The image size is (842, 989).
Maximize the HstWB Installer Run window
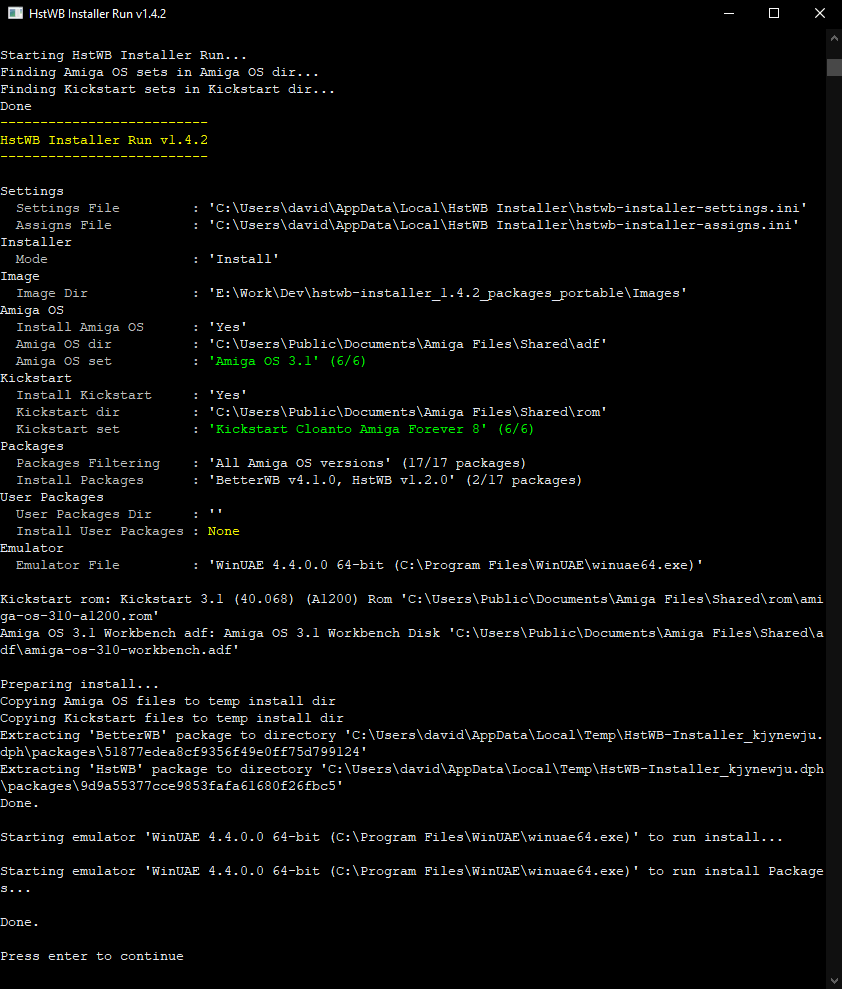[x=774, y=13]
